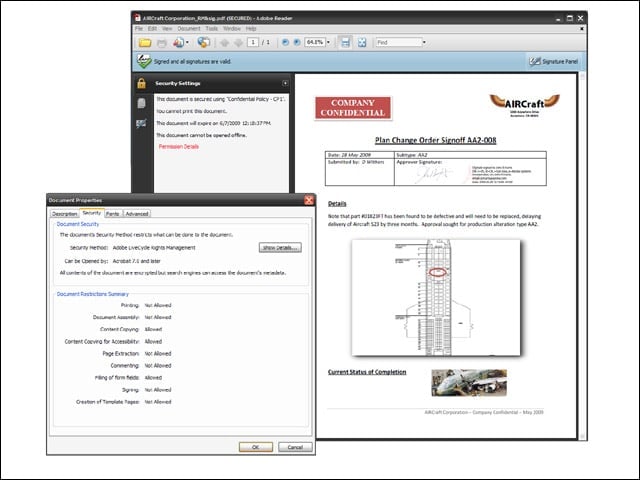The image size is (640, 480).
Task: Click the document vertical scrollbar
Action: tap(582, 256)
